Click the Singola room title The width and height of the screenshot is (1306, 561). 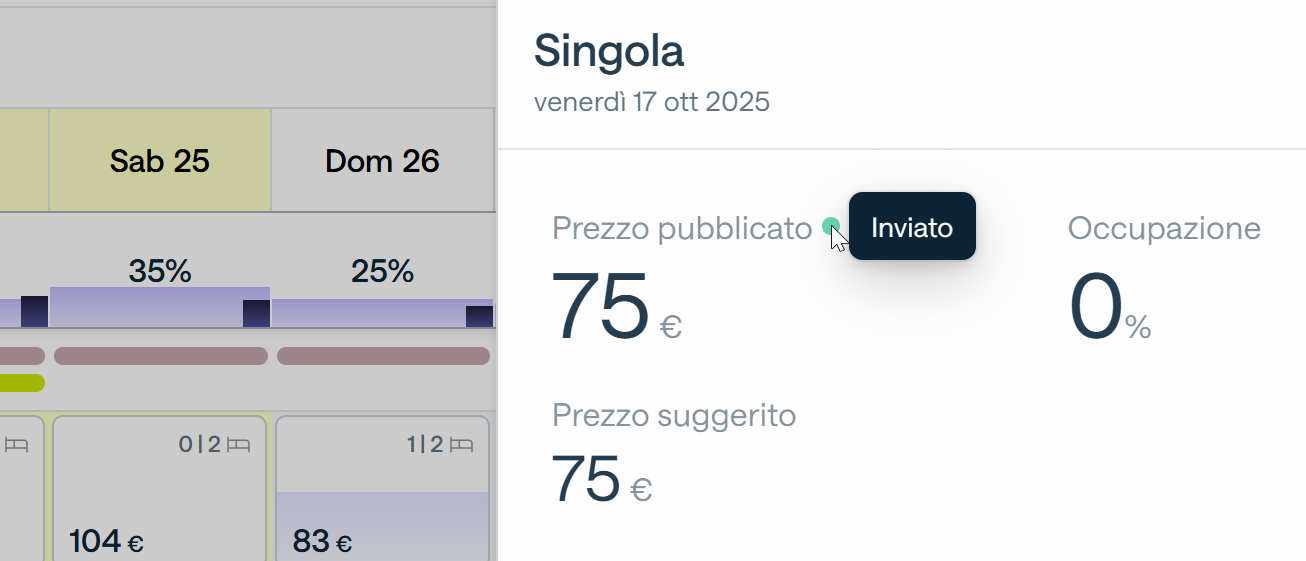[609, 50]
